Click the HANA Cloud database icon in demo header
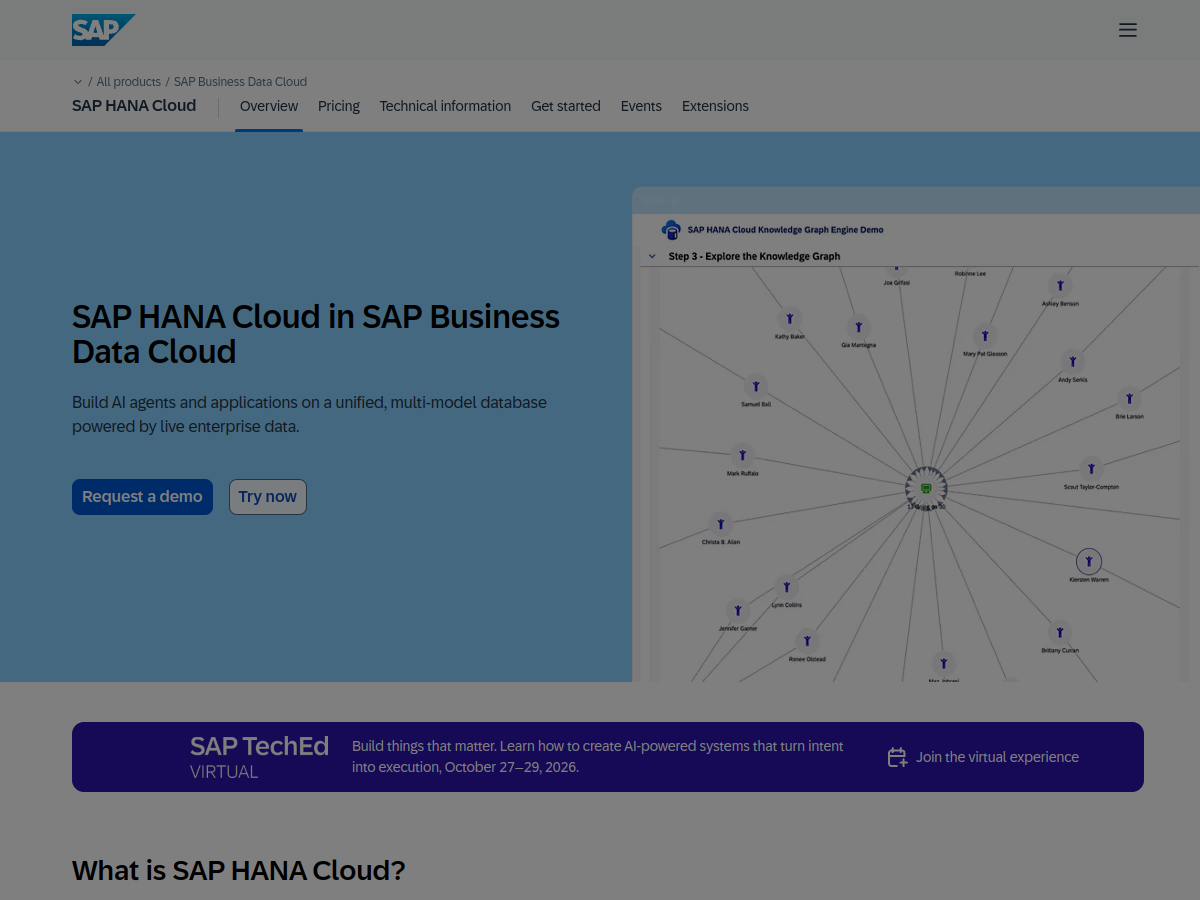Screen dimensions: 1200x900 671,230
